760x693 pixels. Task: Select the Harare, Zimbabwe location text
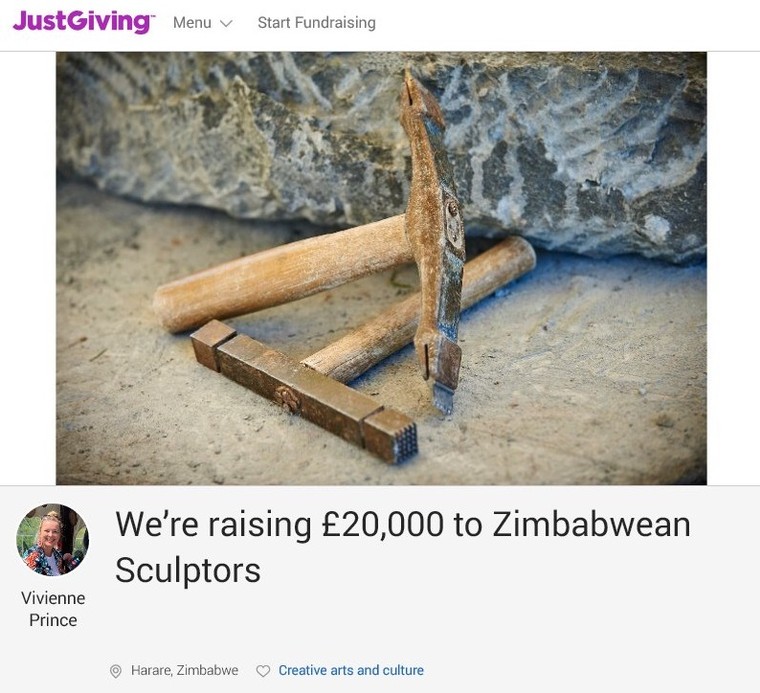(185, 670)
